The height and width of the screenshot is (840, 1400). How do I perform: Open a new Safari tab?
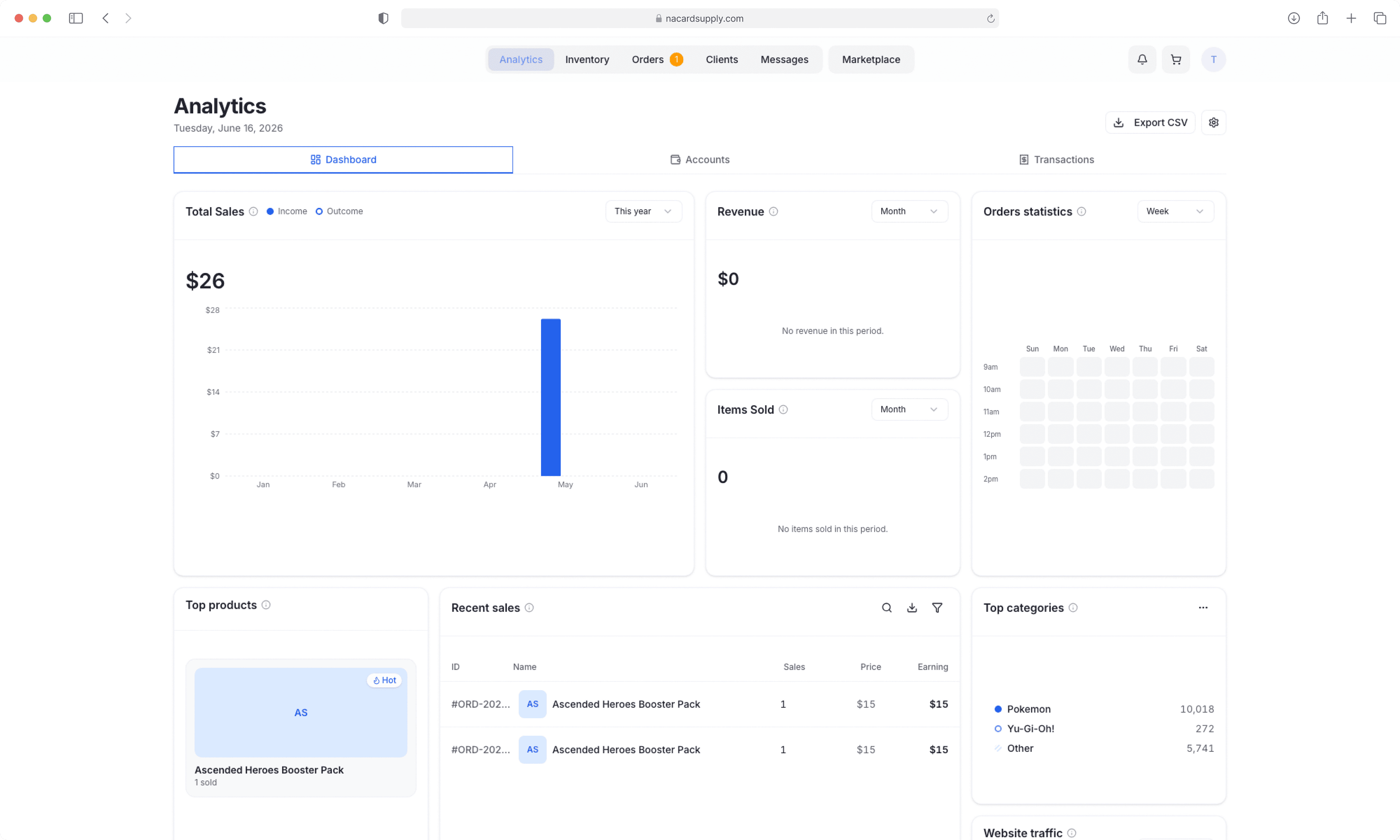1351,18
